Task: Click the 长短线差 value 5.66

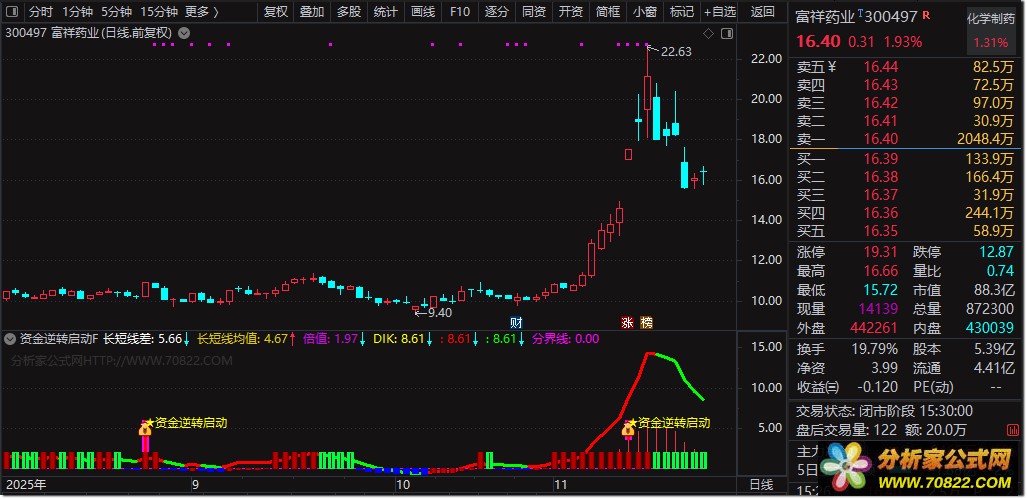Action: [x=170, y=339]
